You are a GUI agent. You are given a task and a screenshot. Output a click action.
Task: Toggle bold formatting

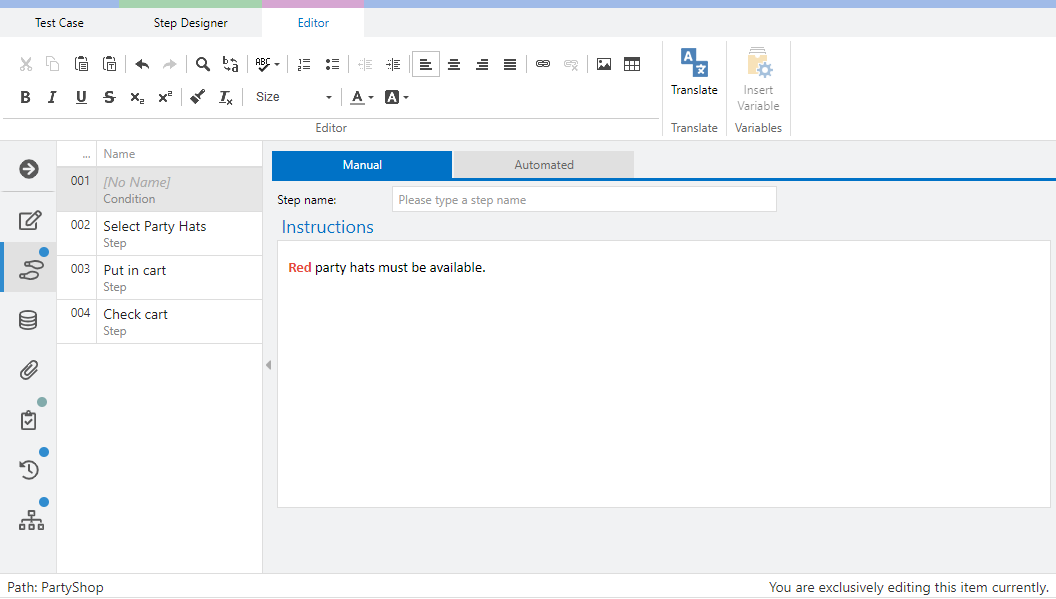pos(26,97)
